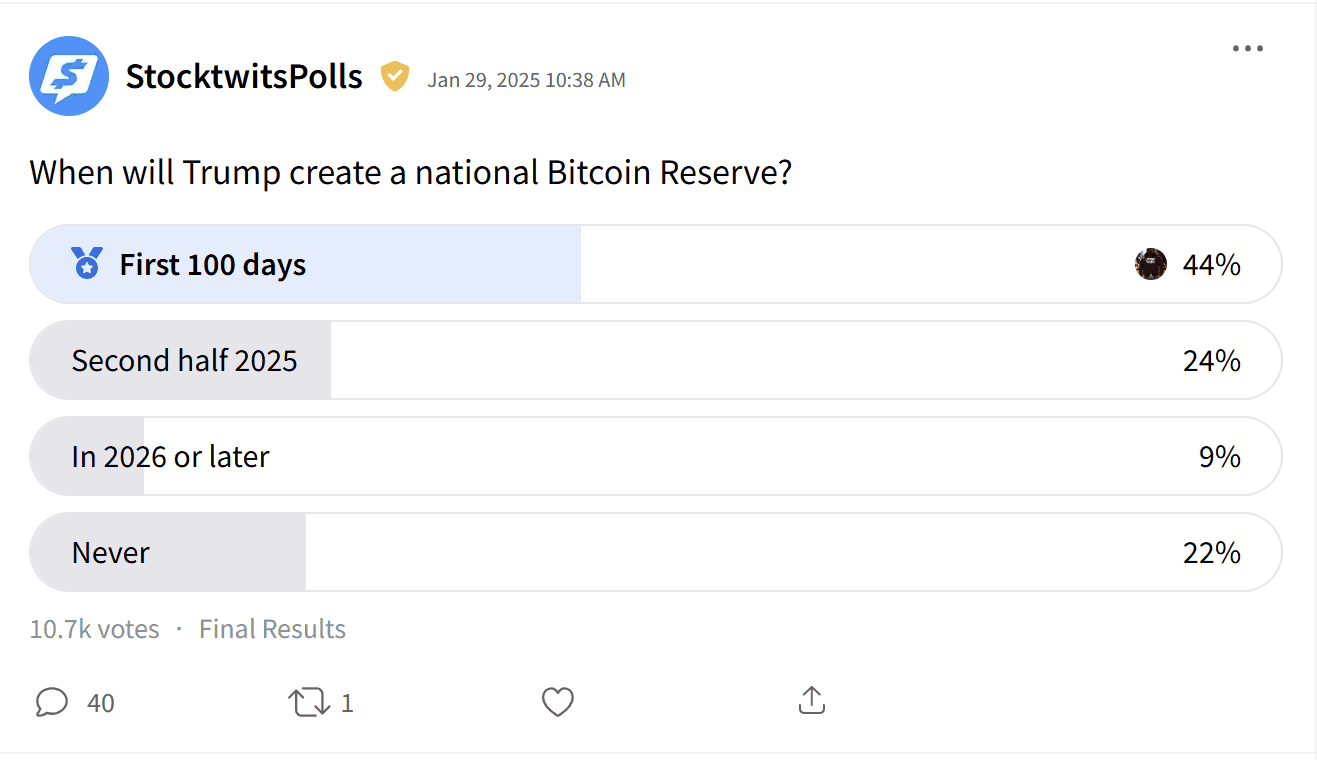Open the StocktwitsPolls username link
Viewport: 1317px width, 760px height.
click(244, 76)
